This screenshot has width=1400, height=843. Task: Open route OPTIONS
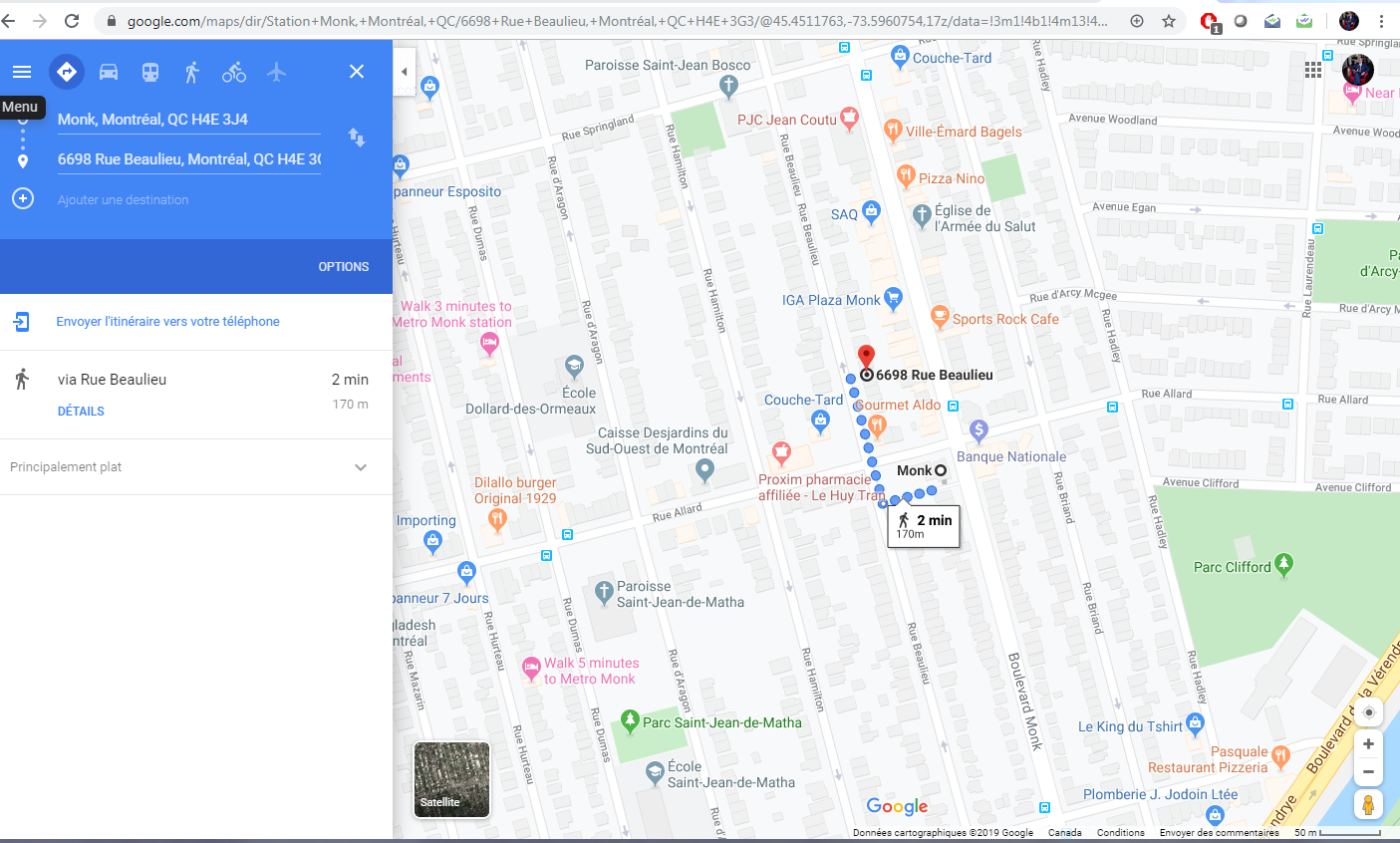343,267
